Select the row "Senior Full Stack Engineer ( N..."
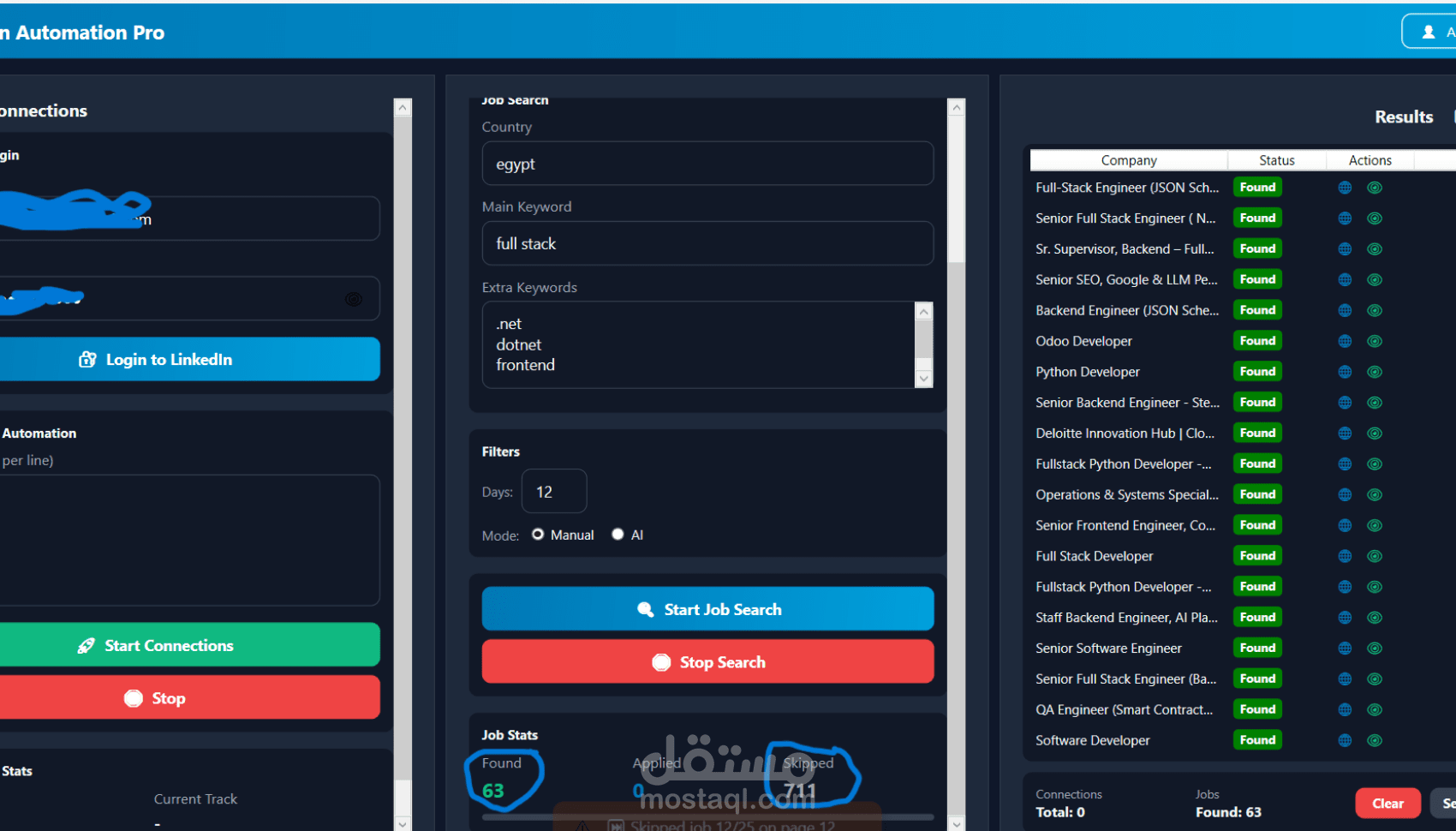 pos(1242,218)
